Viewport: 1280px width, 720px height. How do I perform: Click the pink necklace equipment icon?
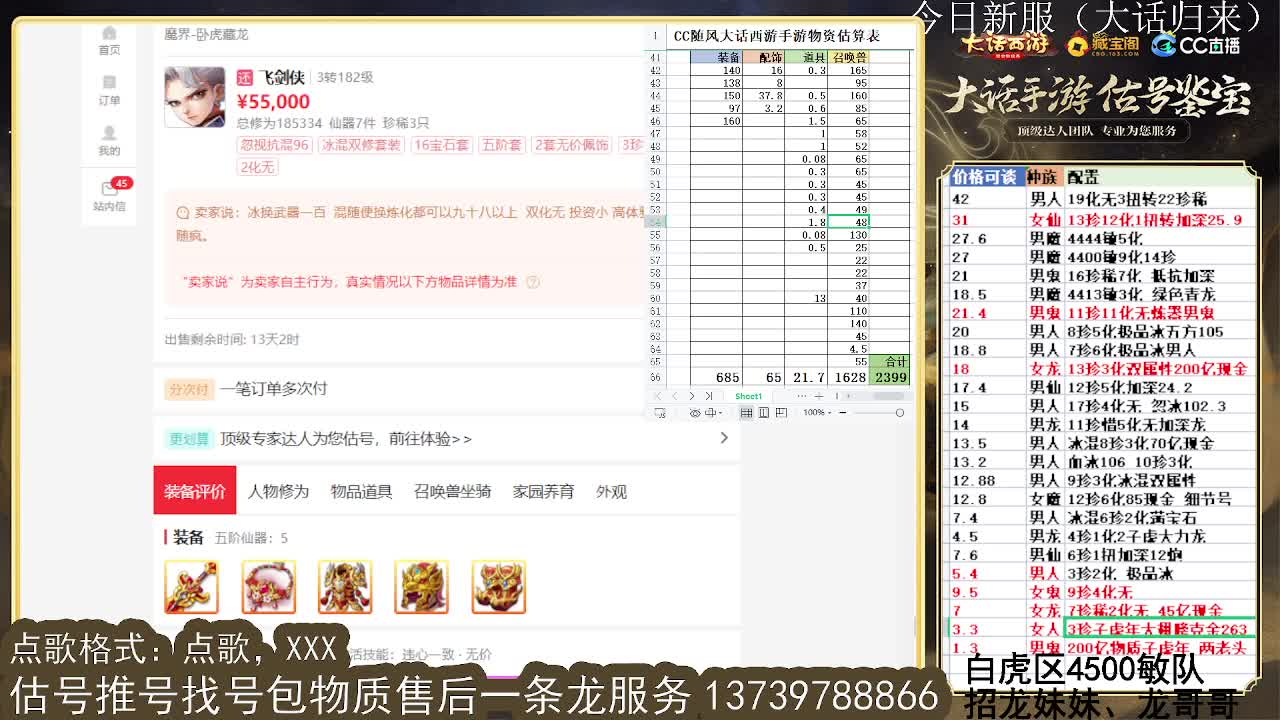269,586
